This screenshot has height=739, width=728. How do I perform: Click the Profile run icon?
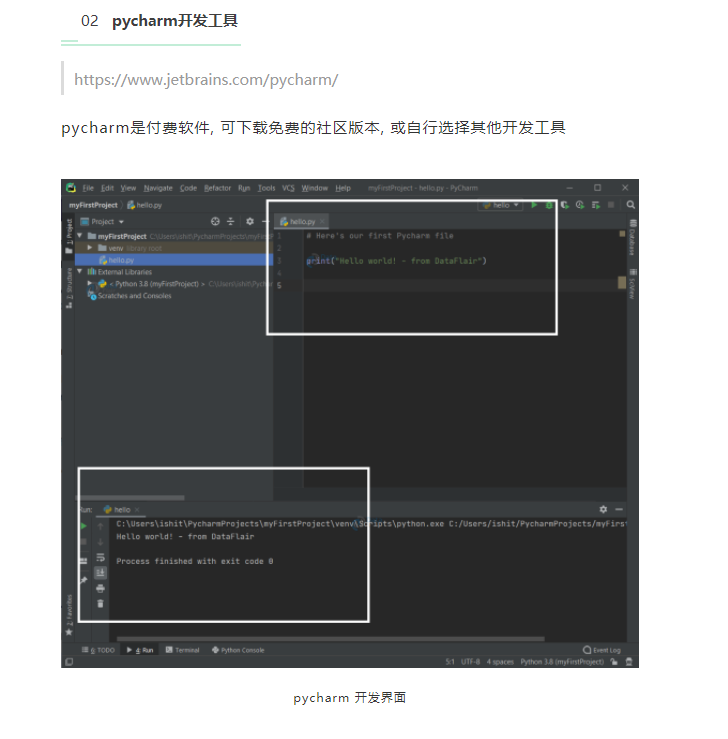click(x=580, y=205)
